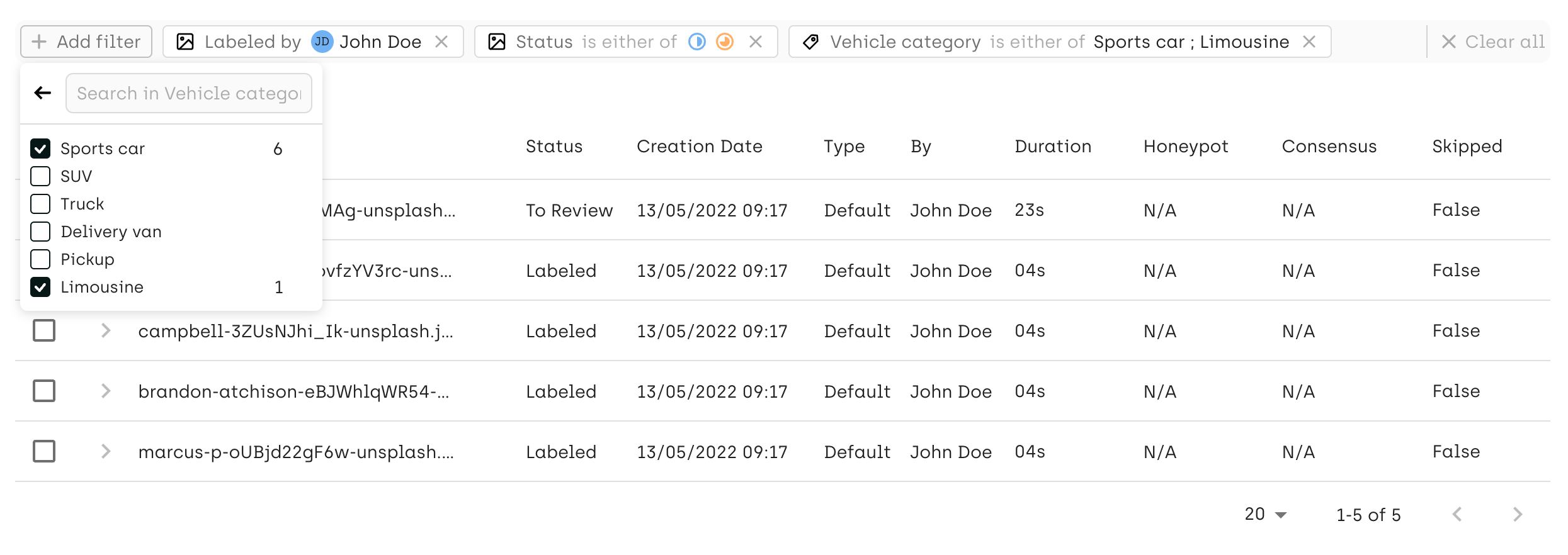Expand the marcus-p row chevron
Screen dimensions: 1568x555
(x=106, y=451)
